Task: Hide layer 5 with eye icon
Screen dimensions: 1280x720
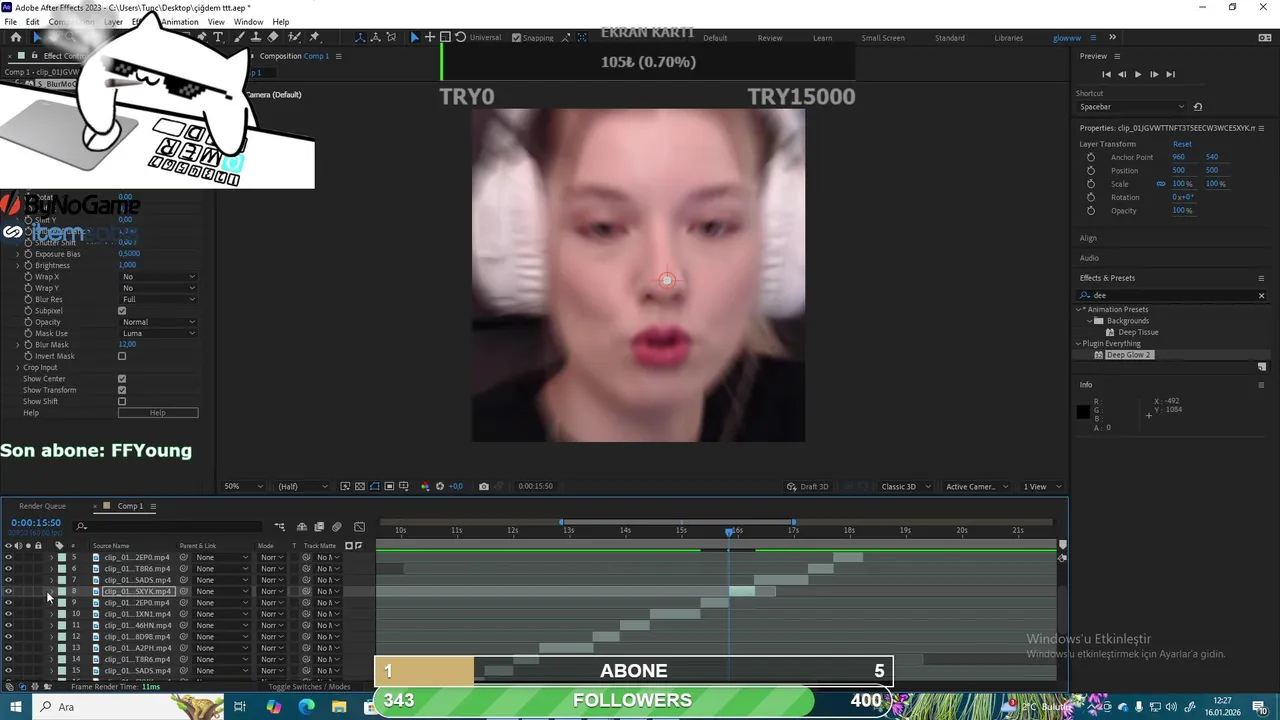Action: 9,557
